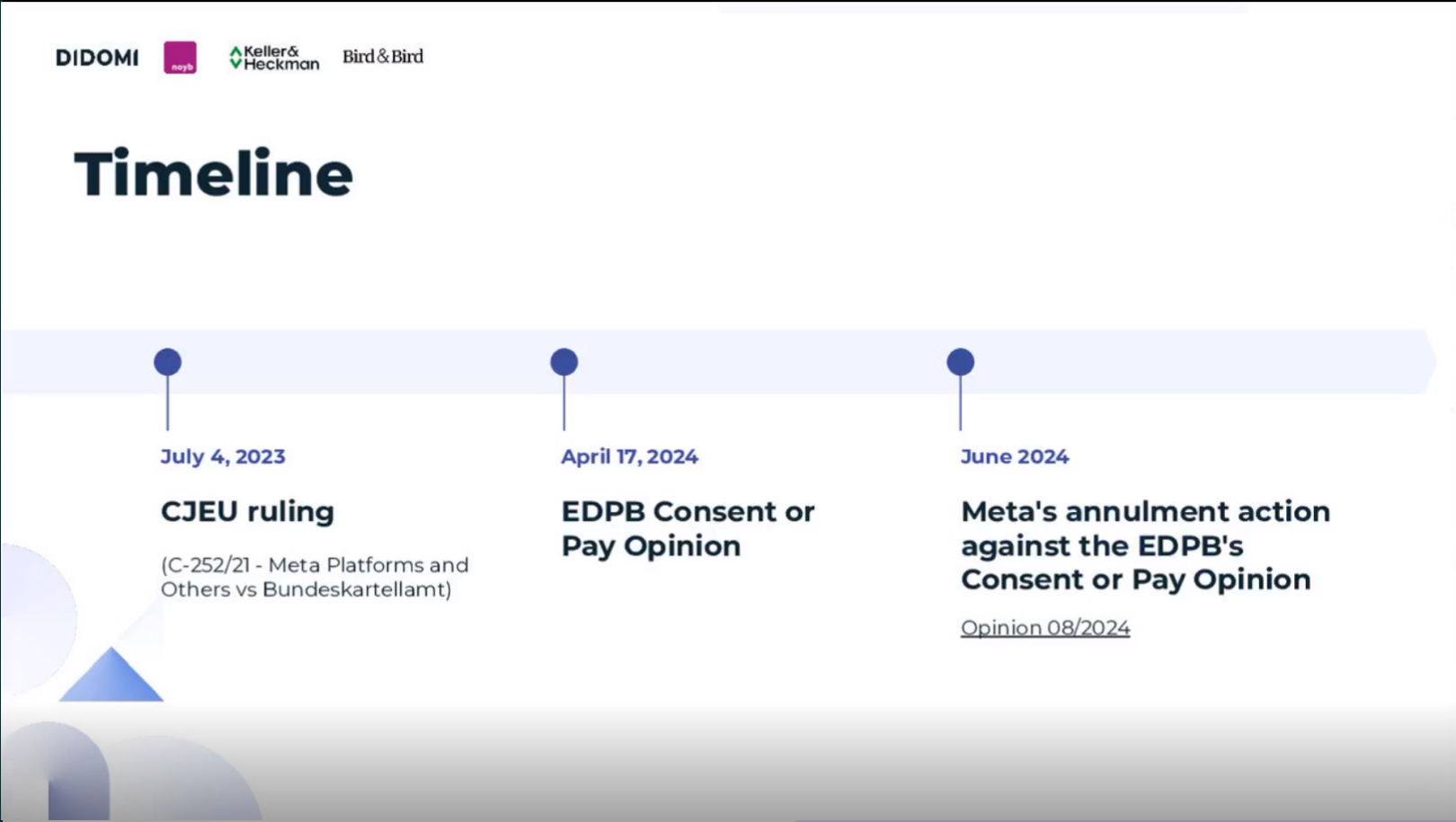Click the Bird & Bird logo
This screenshot has height=822, width=1456.
(x=383, y=57)
